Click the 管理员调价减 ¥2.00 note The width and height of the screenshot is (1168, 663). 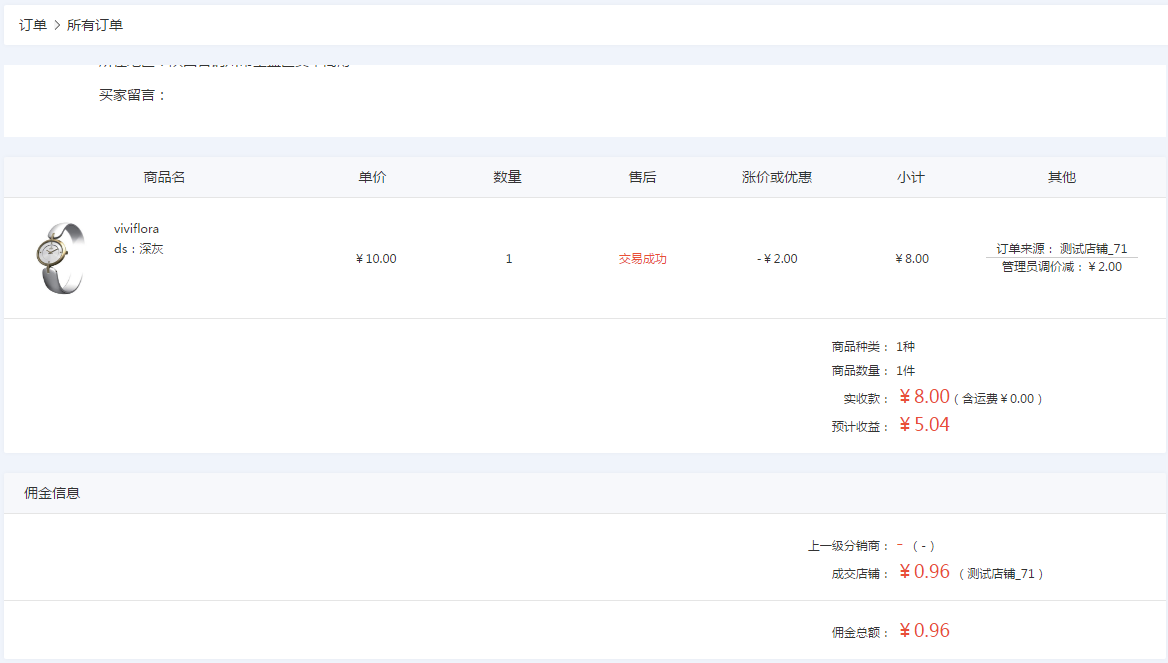tap(1061, 267)
